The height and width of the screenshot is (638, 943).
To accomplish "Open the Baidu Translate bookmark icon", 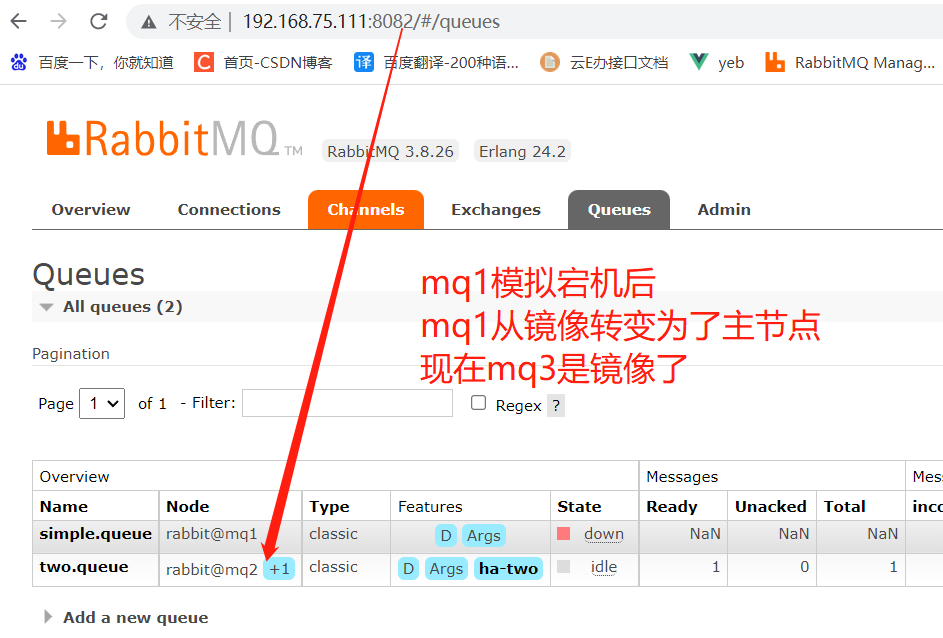I will coord(364,62).
